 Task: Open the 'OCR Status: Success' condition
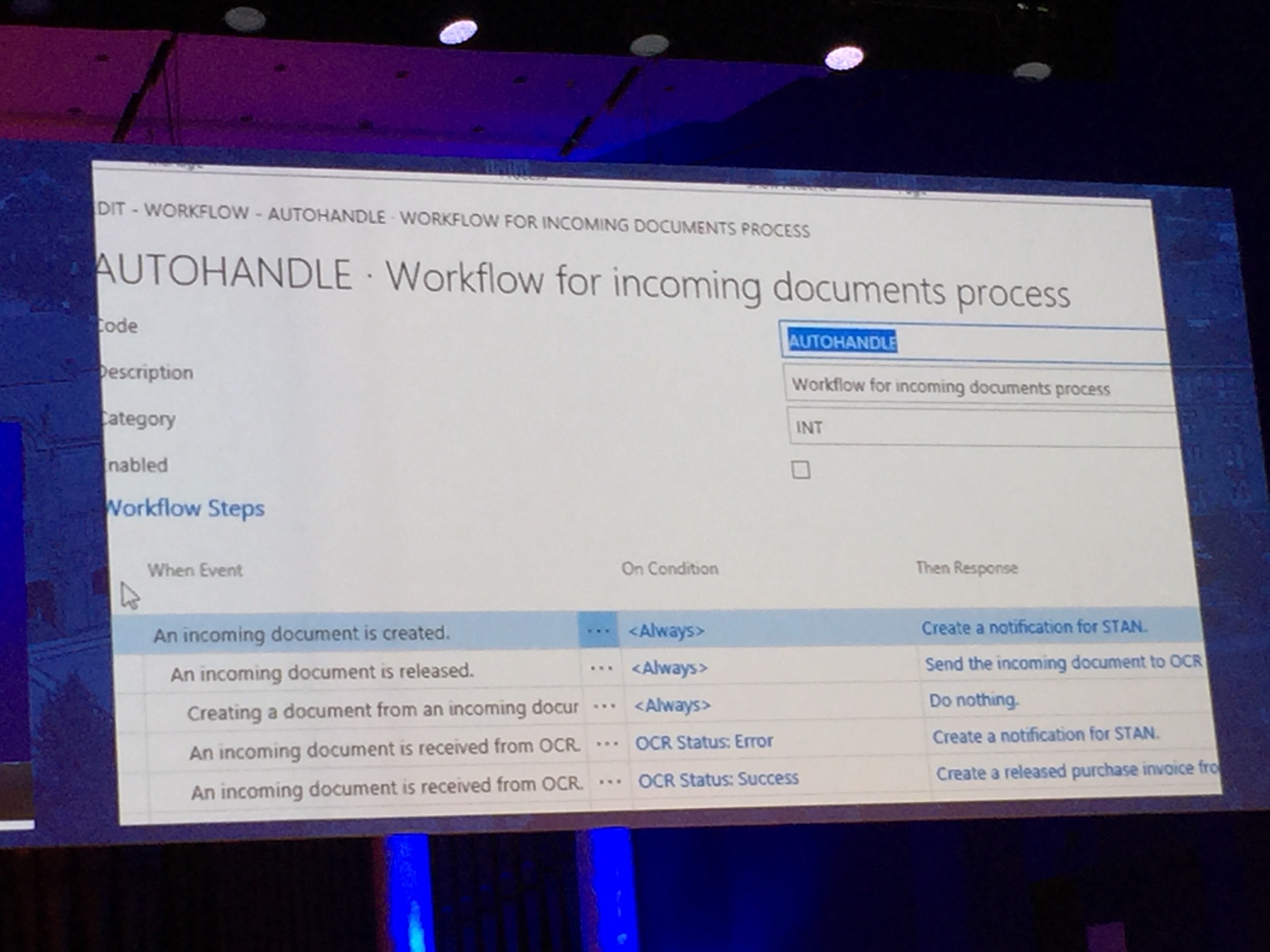pos(718,779)
